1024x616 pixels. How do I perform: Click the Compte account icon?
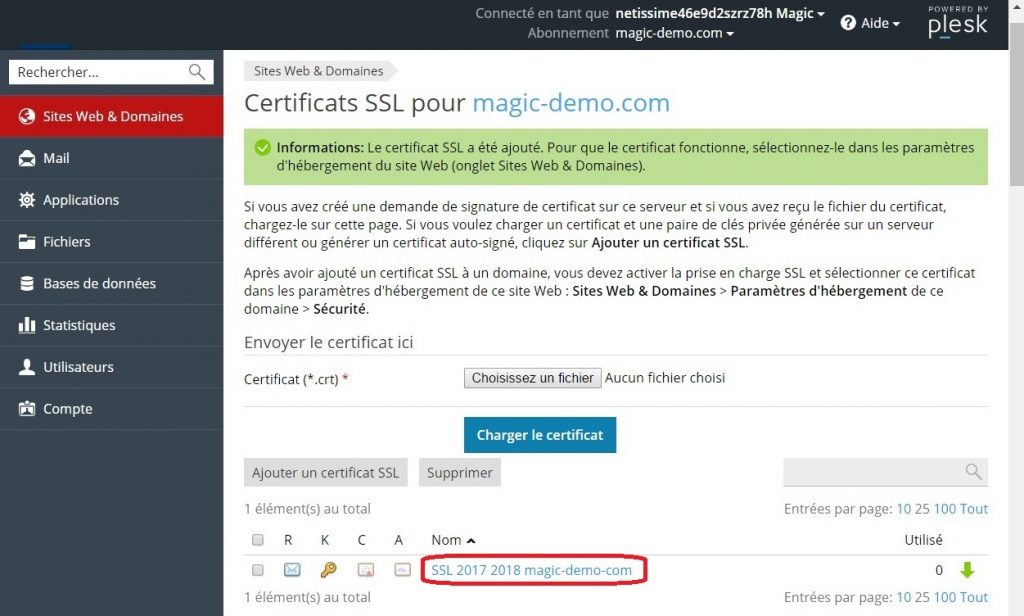coord(27,409)
